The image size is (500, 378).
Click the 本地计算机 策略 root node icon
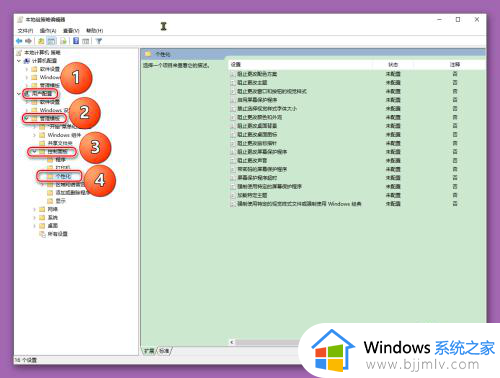[19, 53]
